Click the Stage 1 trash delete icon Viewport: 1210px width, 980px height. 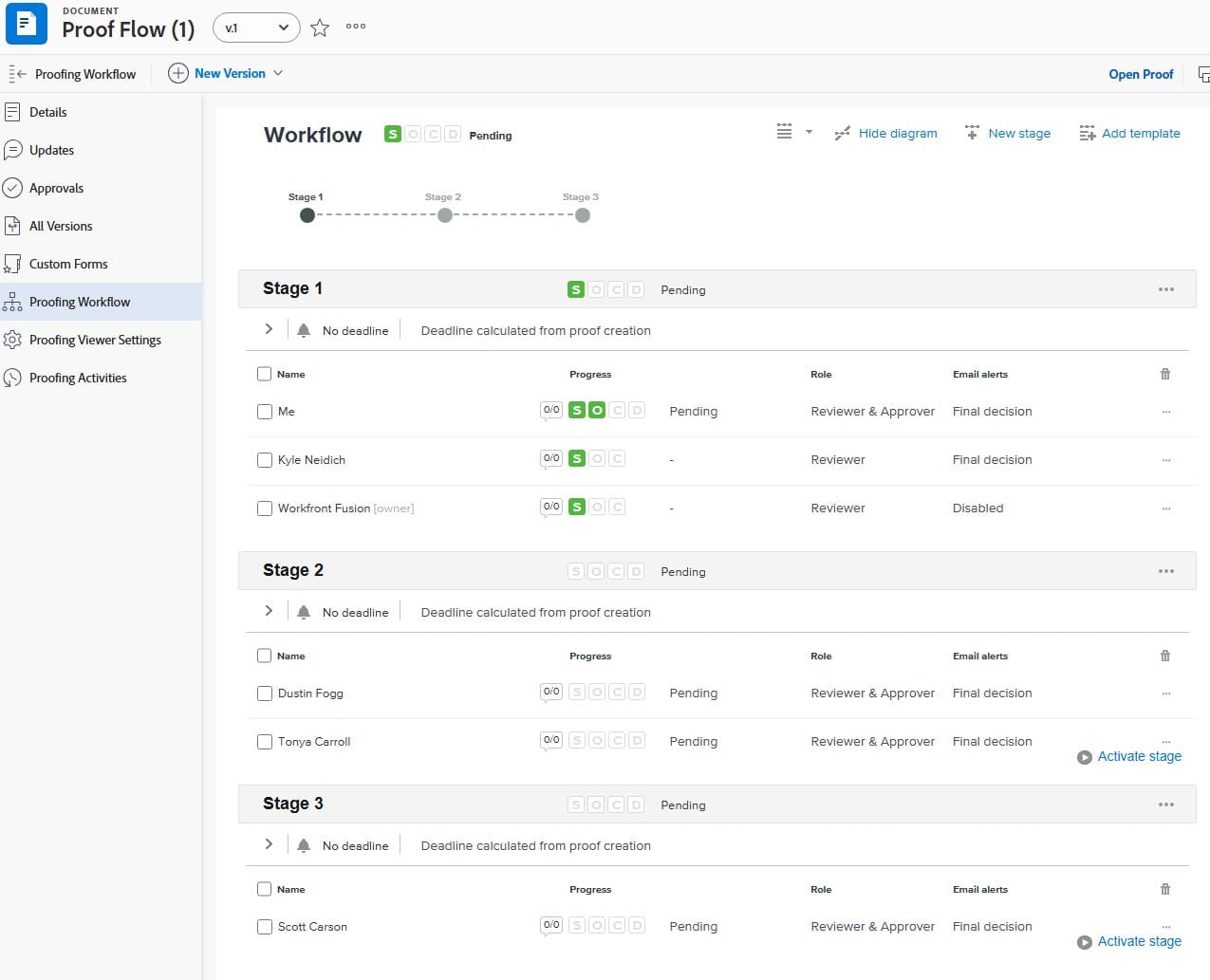pos(1165,374)
